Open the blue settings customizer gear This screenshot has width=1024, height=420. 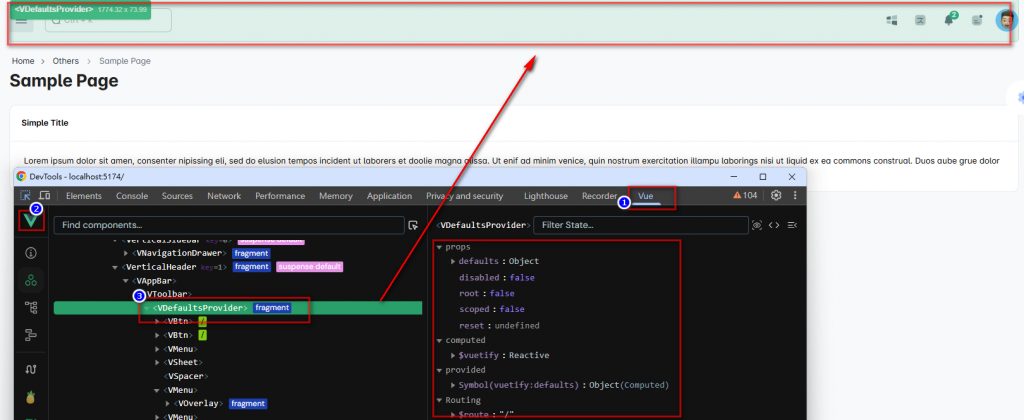pos(1019,98)
